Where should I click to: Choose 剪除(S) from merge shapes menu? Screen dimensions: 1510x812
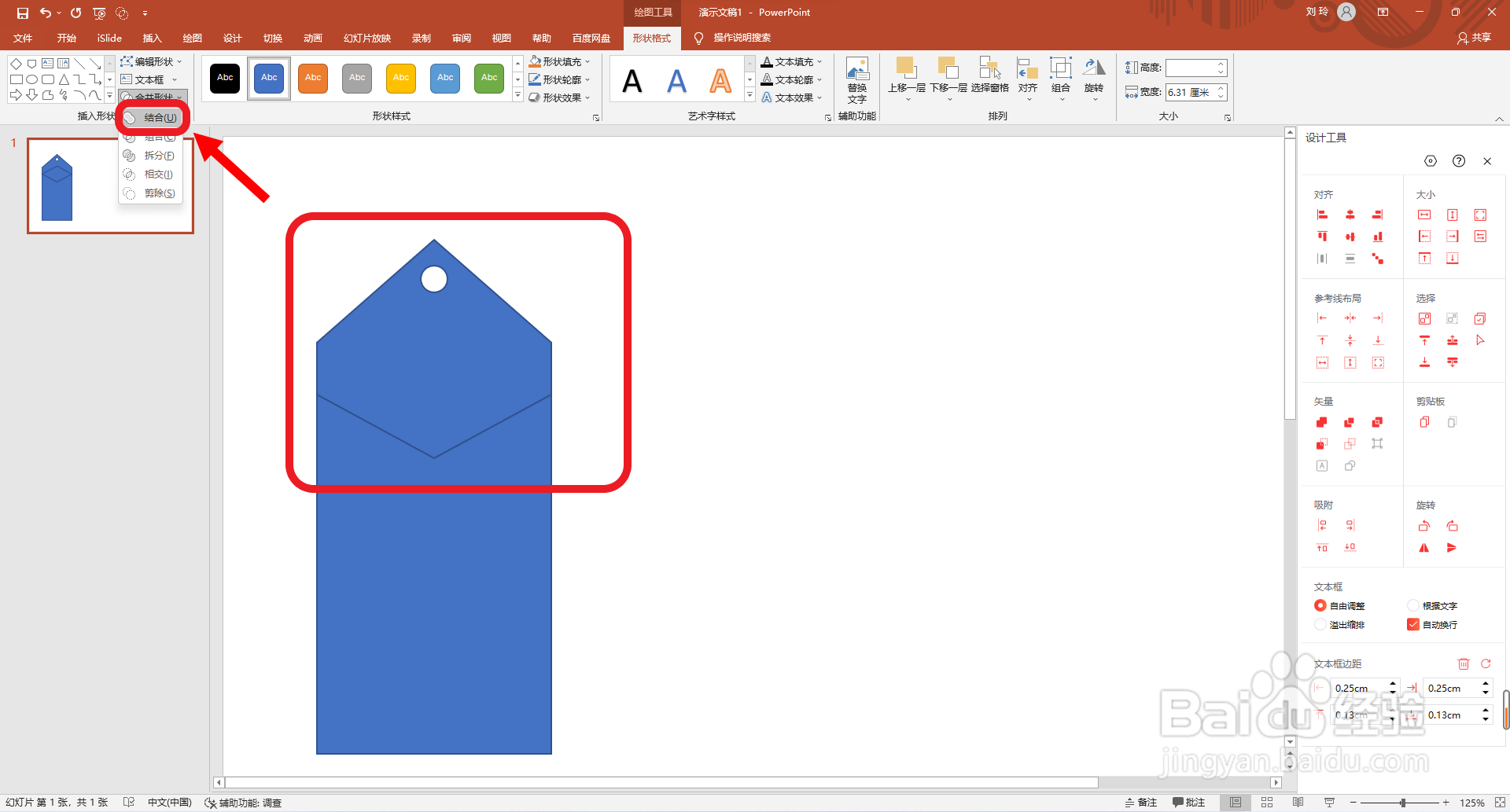pos(151,193)
